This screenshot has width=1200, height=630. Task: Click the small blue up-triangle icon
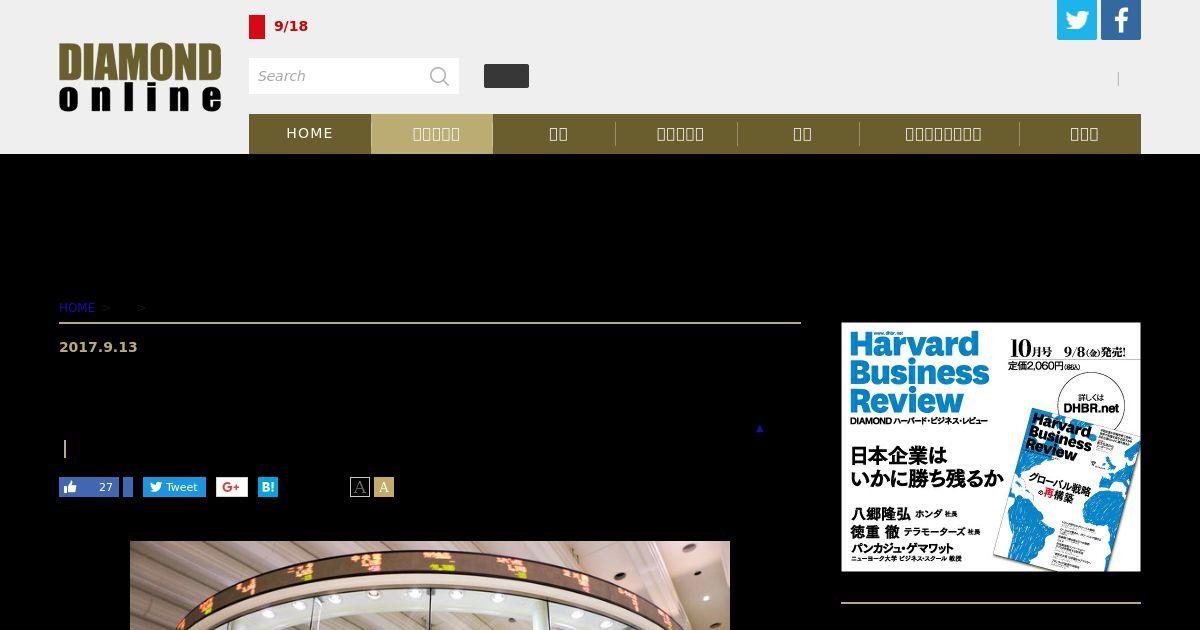[x=759, y=429]
